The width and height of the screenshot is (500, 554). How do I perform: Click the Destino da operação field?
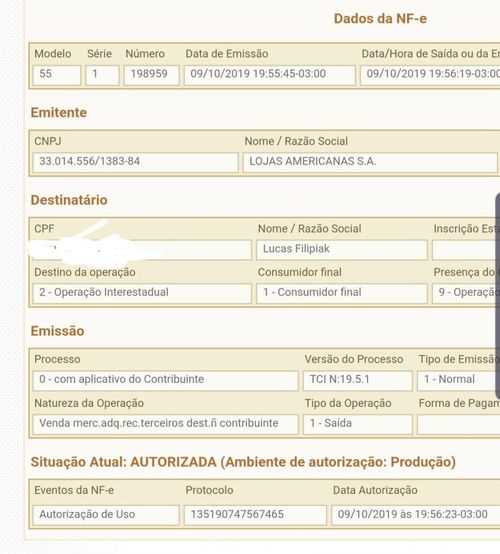(x=142, y=293)
